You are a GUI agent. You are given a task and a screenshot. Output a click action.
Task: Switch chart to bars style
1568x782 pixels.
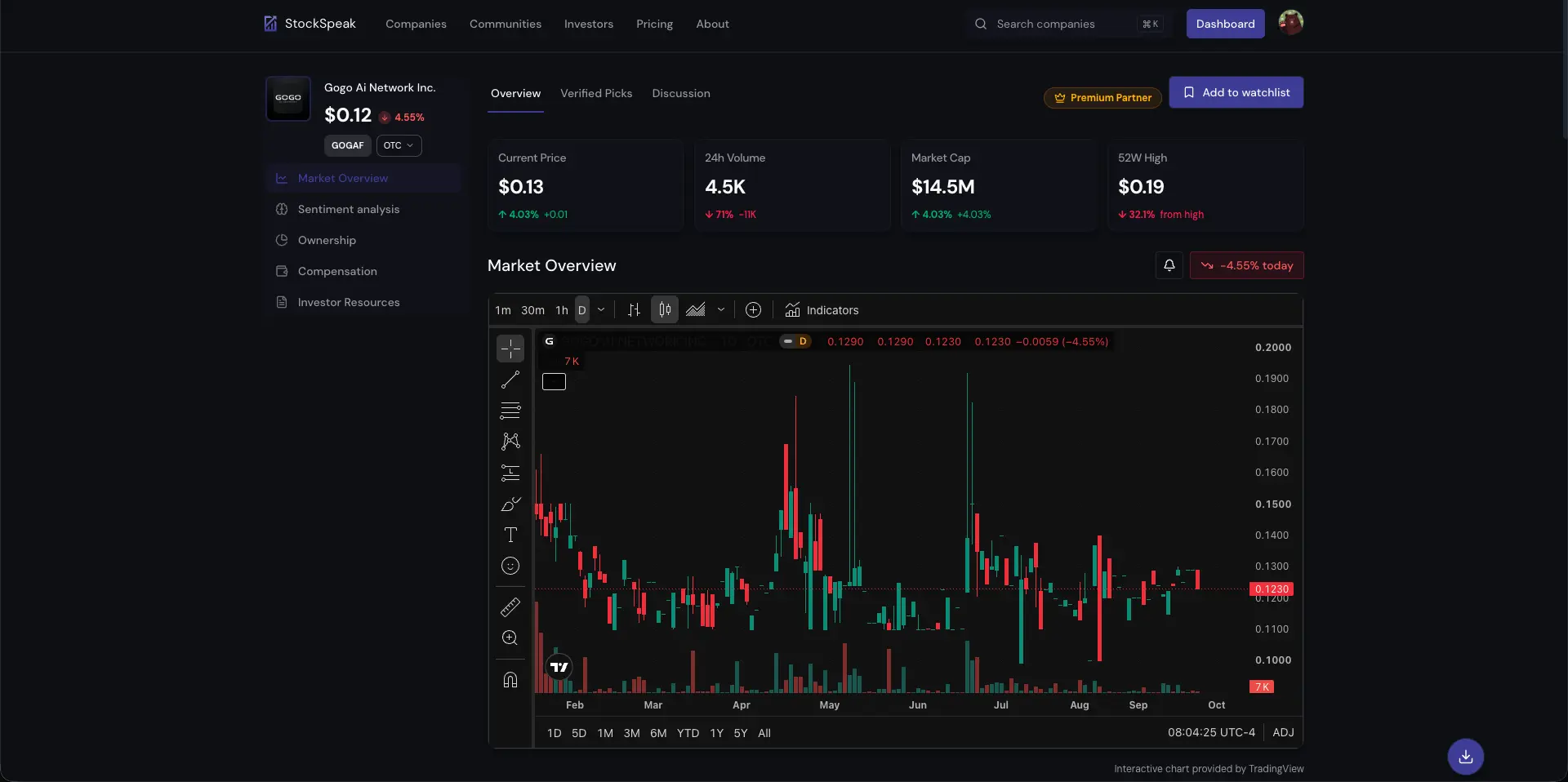point(634,310)
